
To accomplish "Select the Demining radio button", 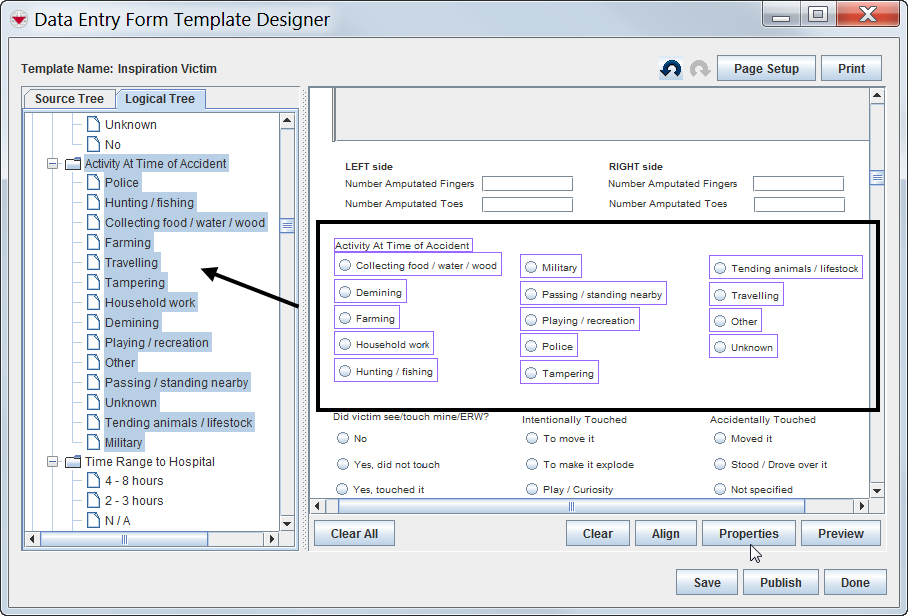I will (x=345, y=292).
